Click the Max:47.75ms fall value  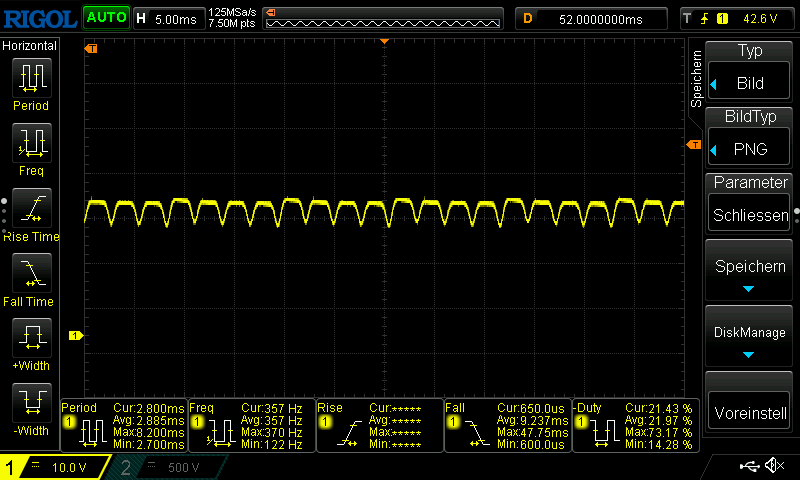(532, 433)
